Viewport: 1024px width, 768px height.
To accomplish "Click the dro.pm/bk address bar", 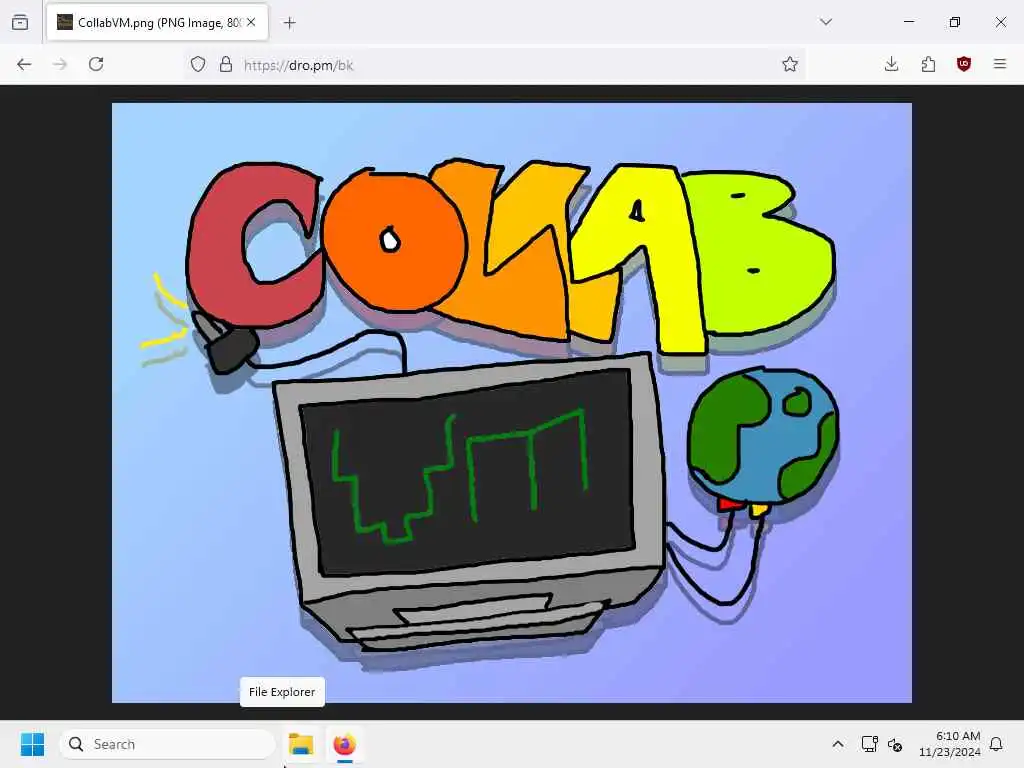I will pos(496,65).
